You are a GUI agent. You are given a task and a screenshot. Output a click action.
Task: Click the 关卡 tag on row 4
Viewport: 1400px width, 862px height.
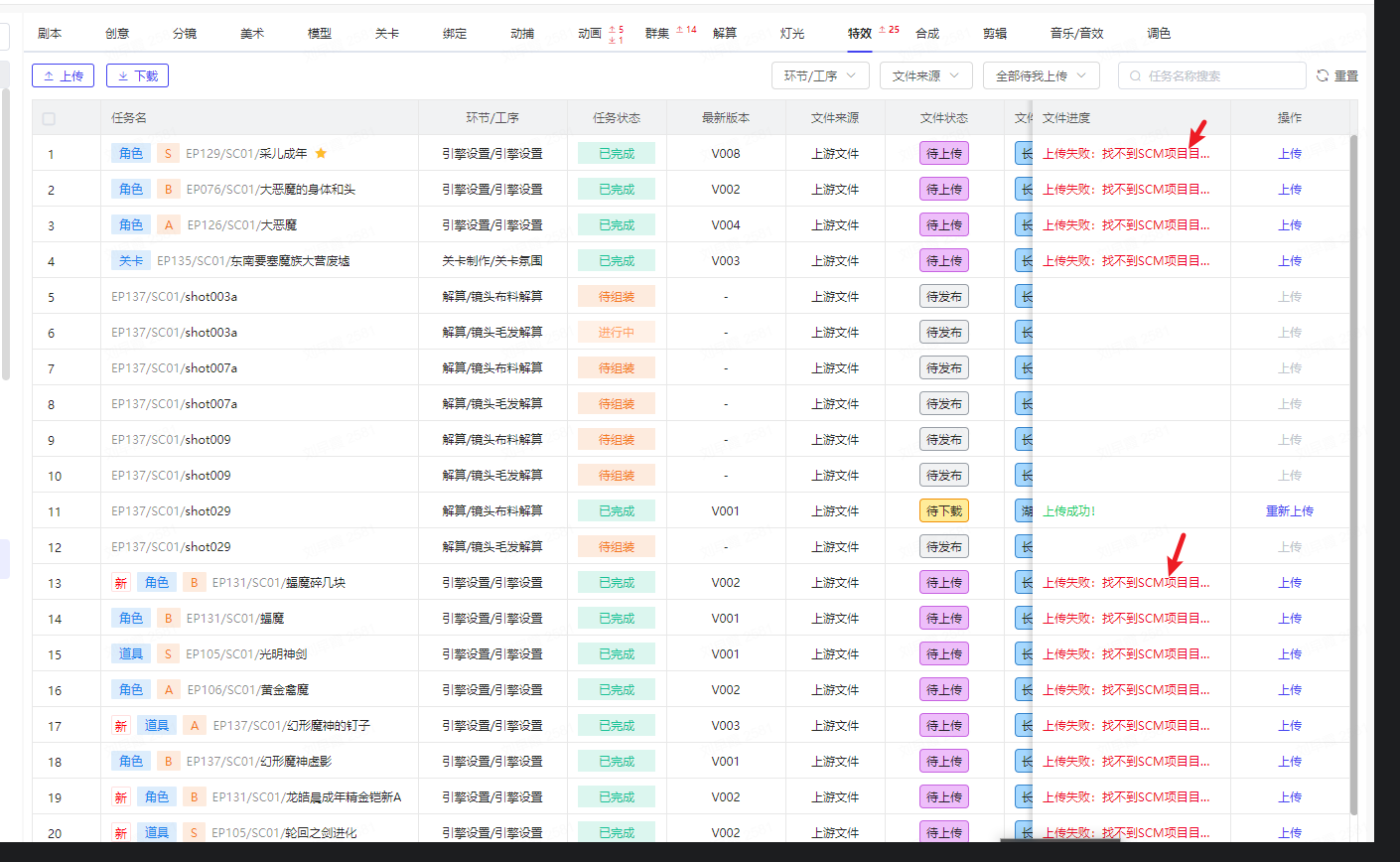131,261
